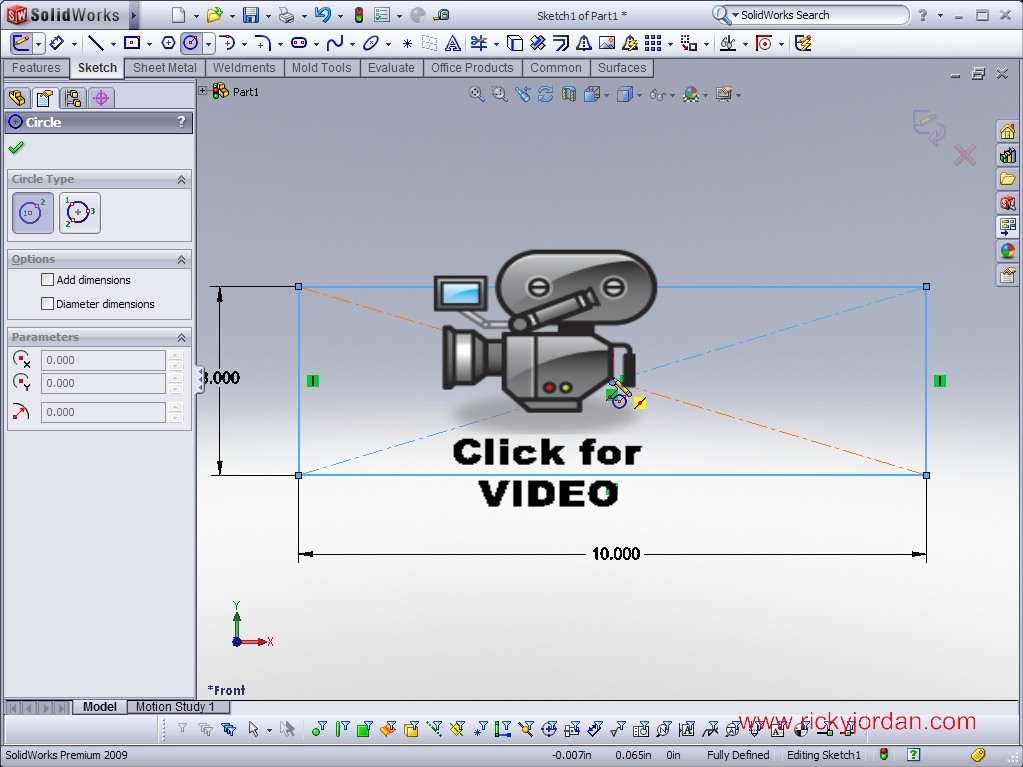Open the Motion Study 1 tab
The width and height of the screenshot is (1023, 767).
[x=177, y=707]
